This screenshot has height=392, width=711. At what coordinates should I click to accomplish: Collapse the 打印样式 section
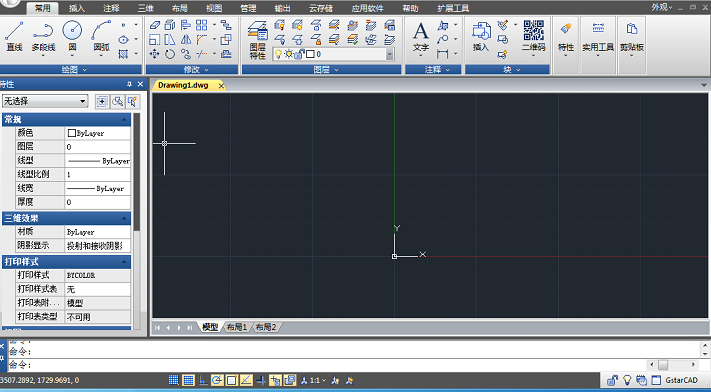click(124, 262)
